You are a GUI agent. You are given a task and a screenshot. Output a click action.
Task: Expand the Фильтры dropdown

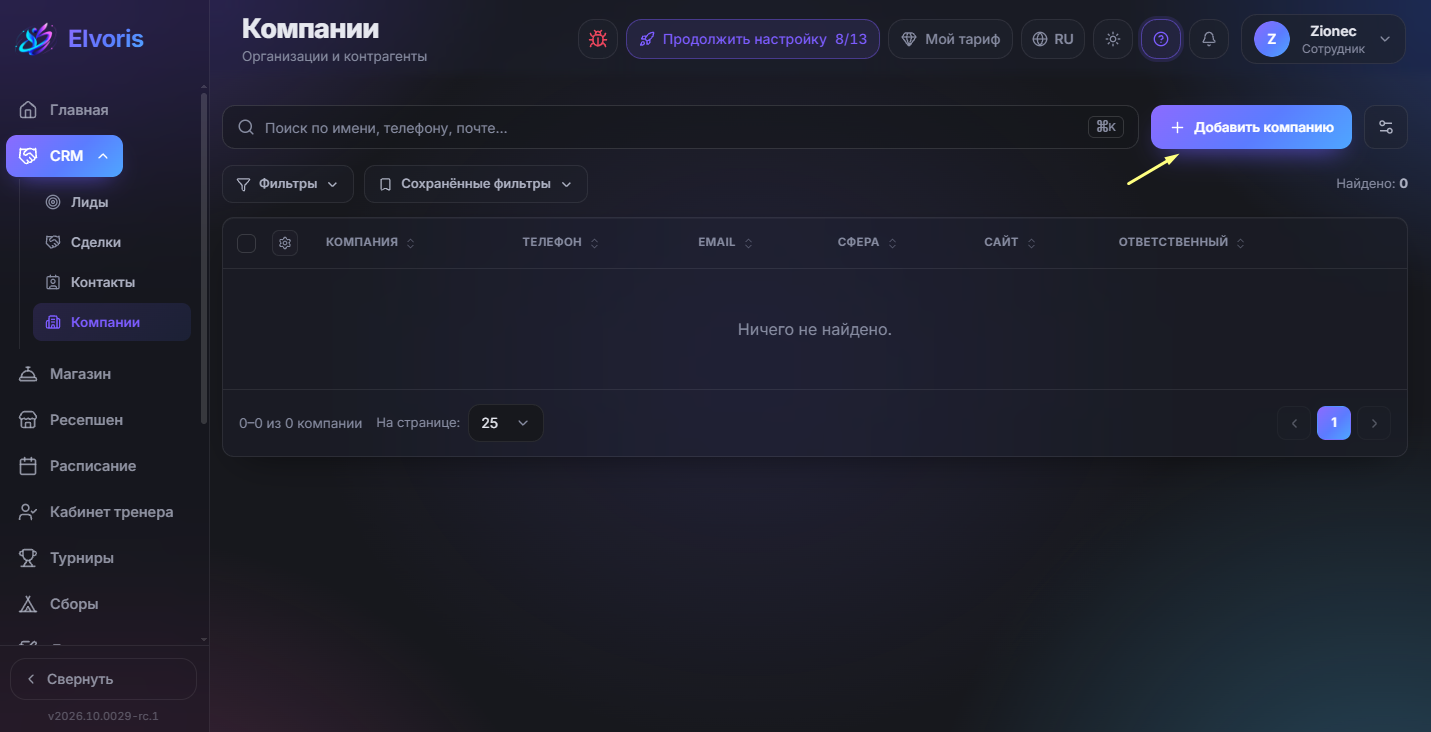[x=288, y=184]
